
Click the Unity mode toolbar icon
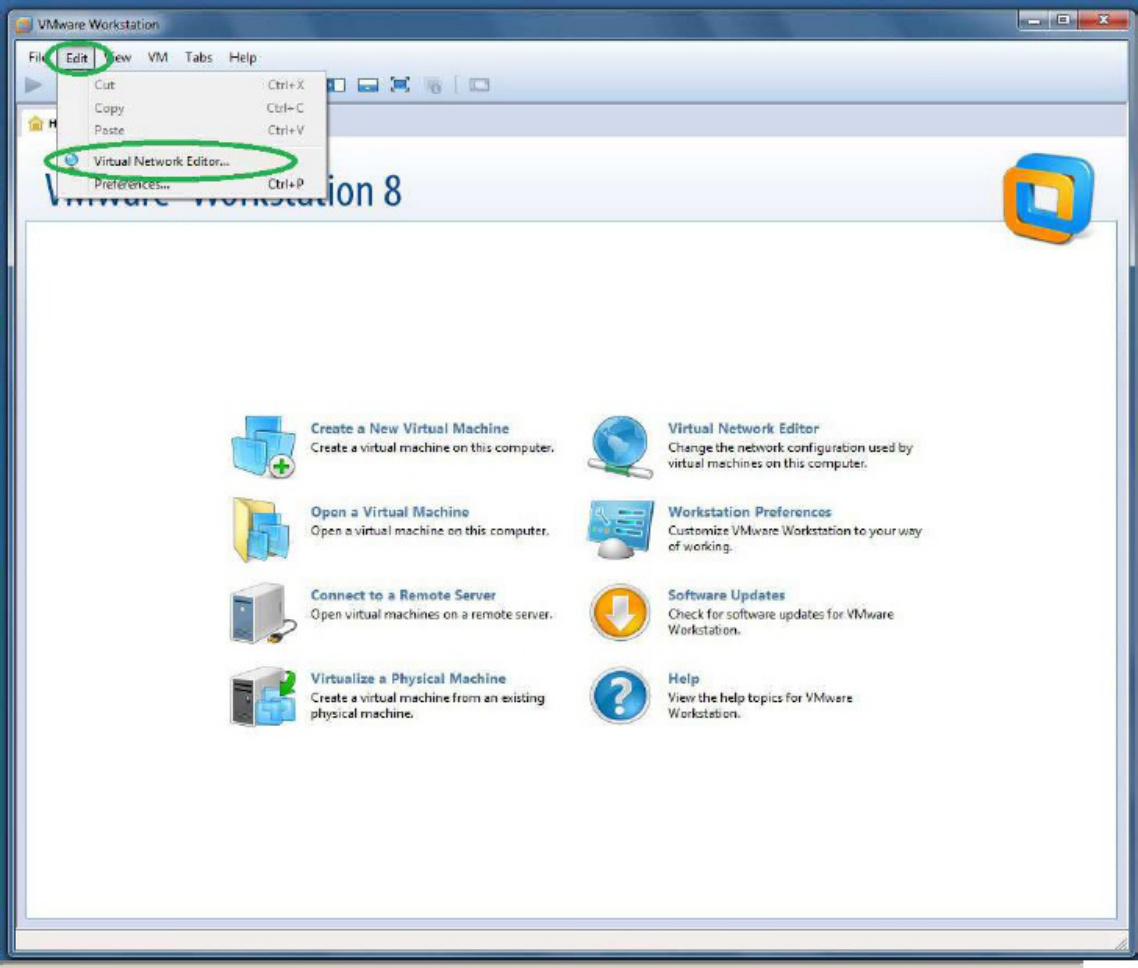tap(433, 86)
